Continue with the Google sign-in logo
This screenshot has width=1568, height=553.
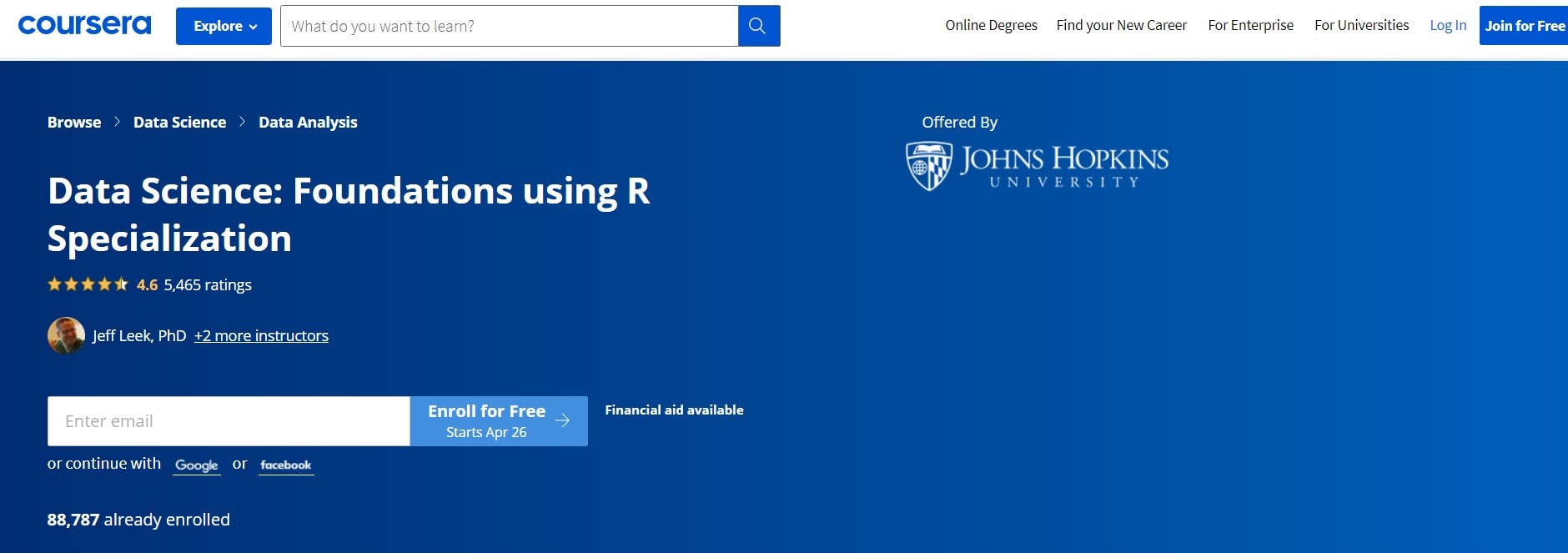(x=197, y=465)
